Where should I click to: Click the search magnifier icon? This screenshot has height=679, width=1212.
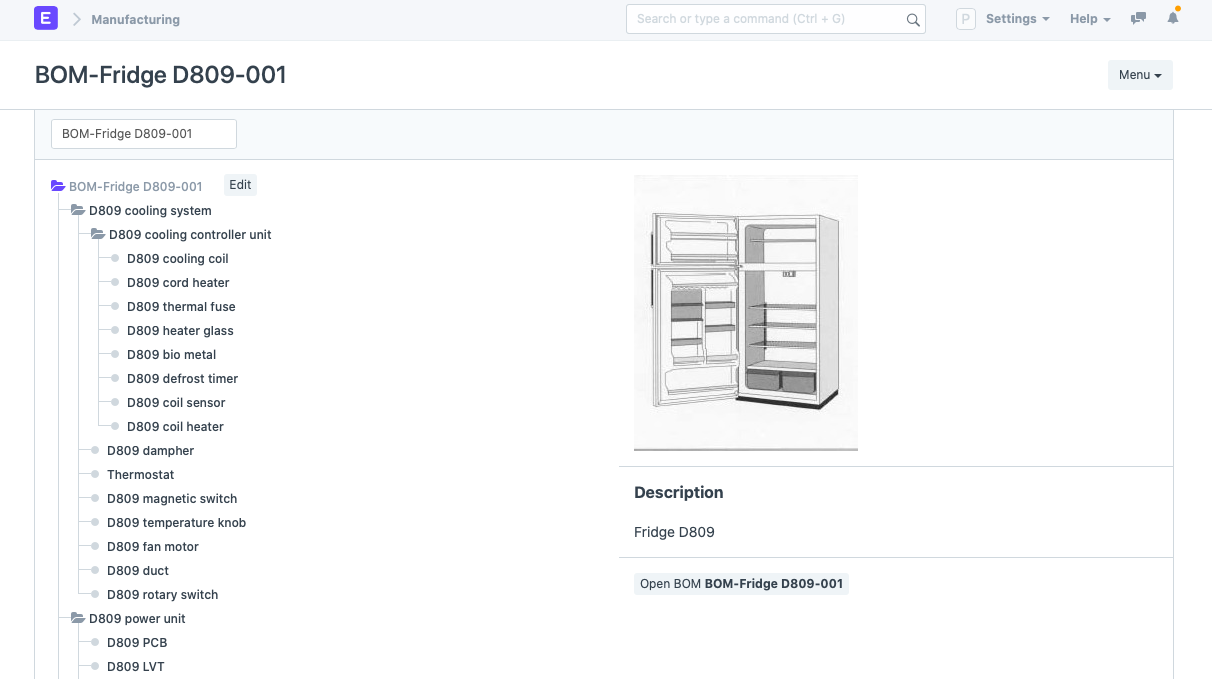[x=912, y=19]
